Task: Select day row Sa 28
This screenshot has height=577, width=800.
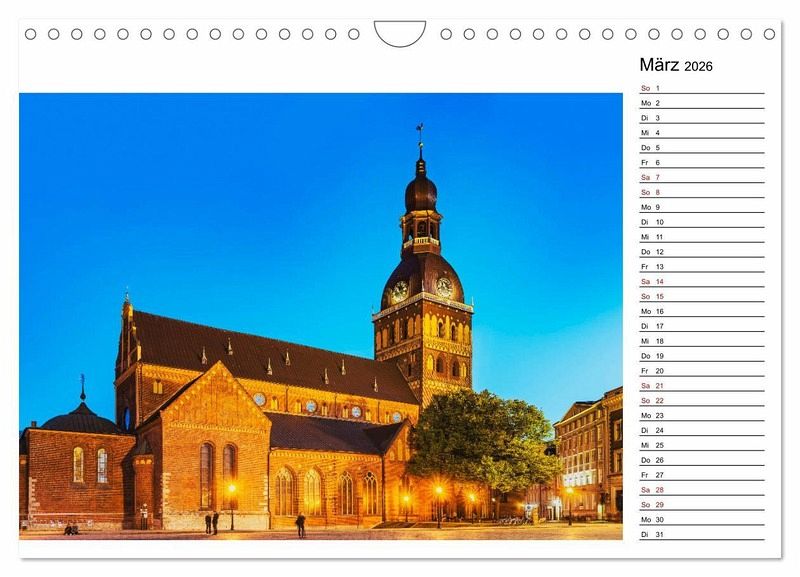Action: pyautogui.click(x=702, y=490)
